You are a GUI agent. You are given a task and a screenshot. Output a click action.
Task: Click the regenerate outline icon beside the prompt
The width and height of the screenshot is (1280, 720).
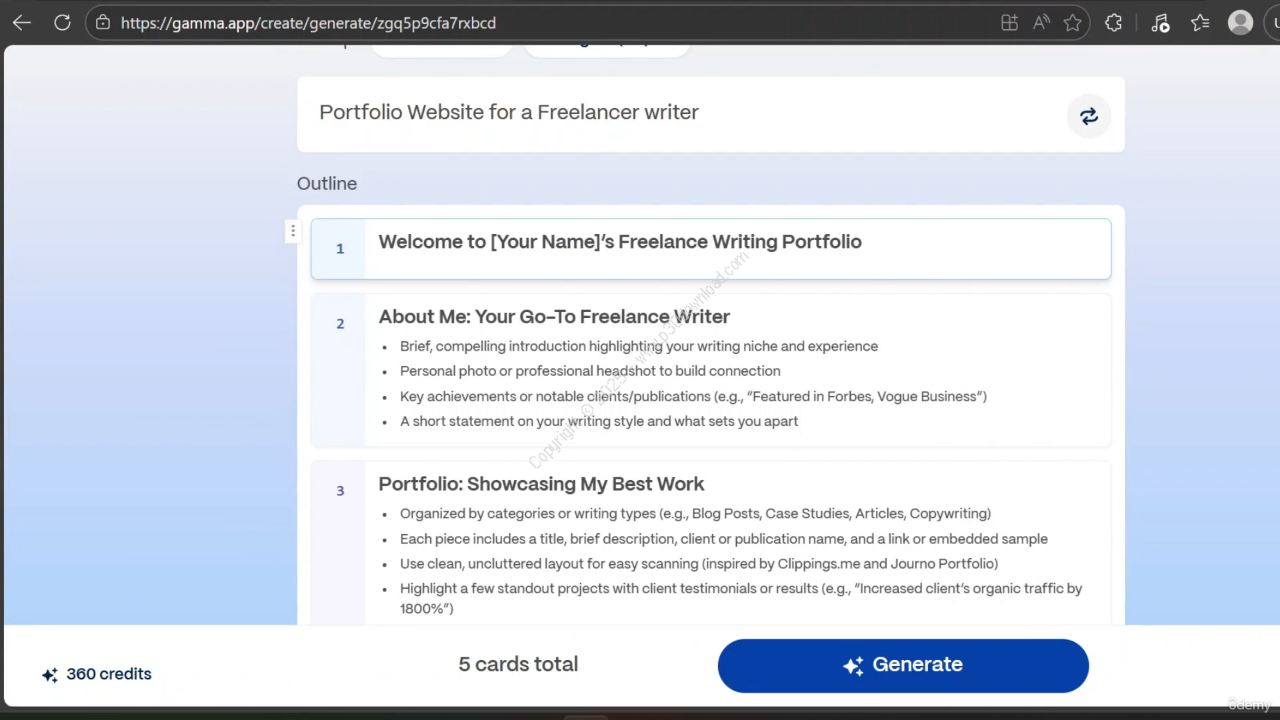point(1088,116)
